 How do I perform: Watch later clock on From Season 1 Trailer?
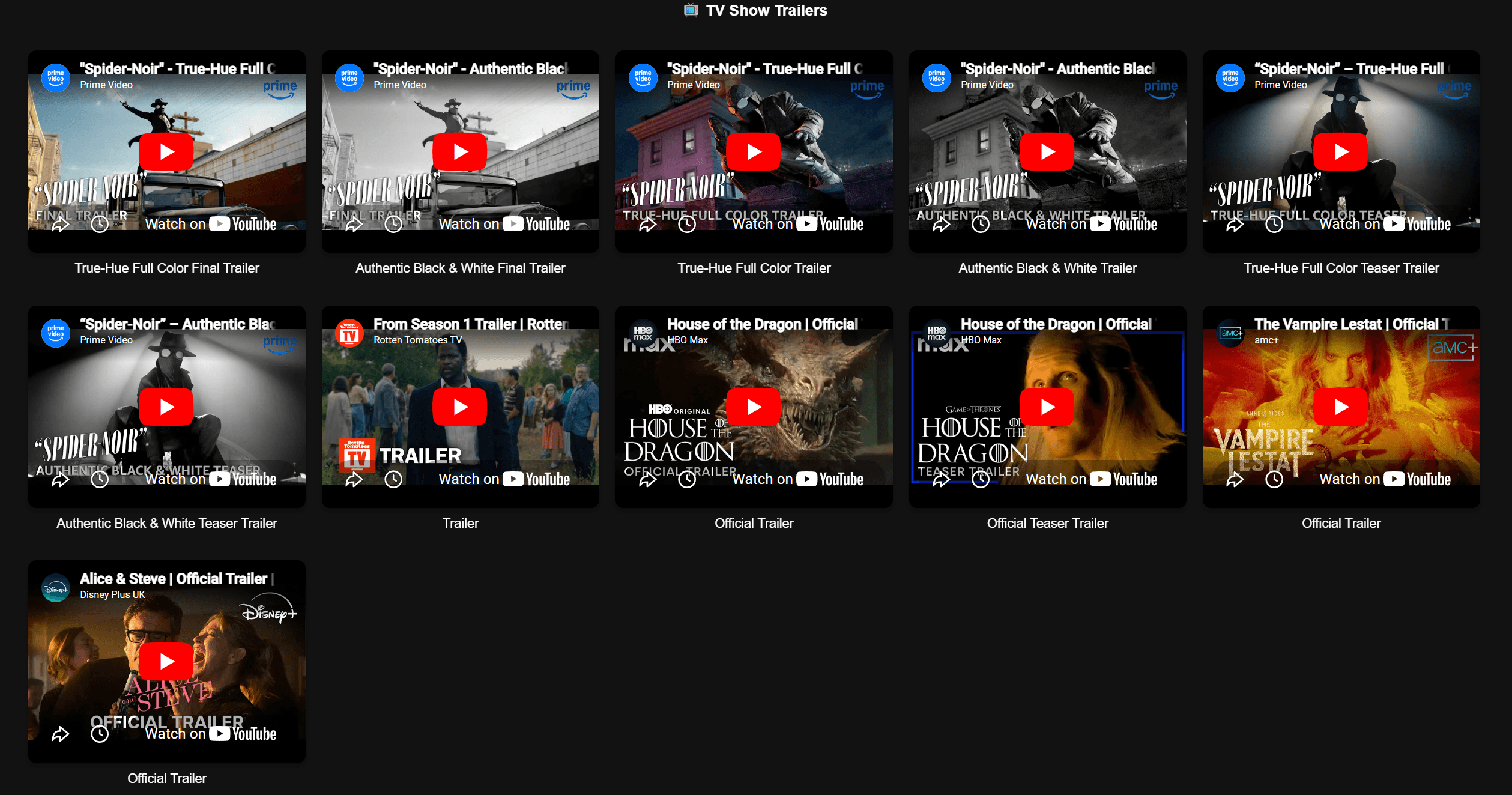pos(393,480)
